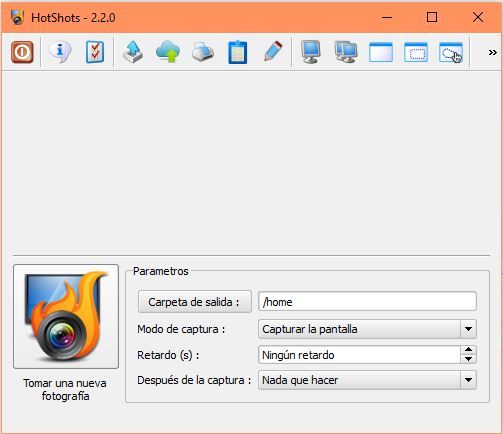Expand the toolbar overflow chevron

coord(493,52)
